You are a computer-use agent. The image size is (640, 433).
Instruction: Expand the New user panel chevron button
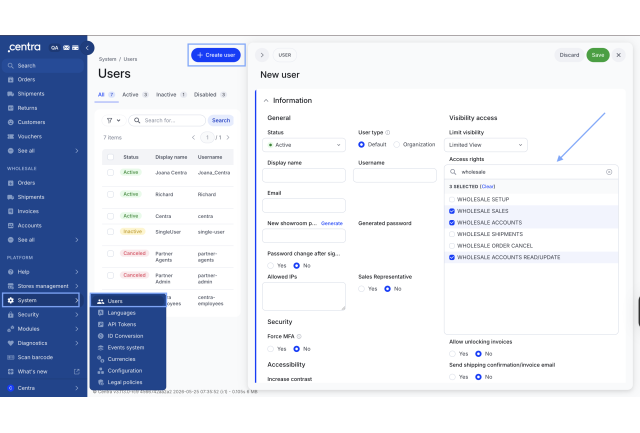(262, 55)
